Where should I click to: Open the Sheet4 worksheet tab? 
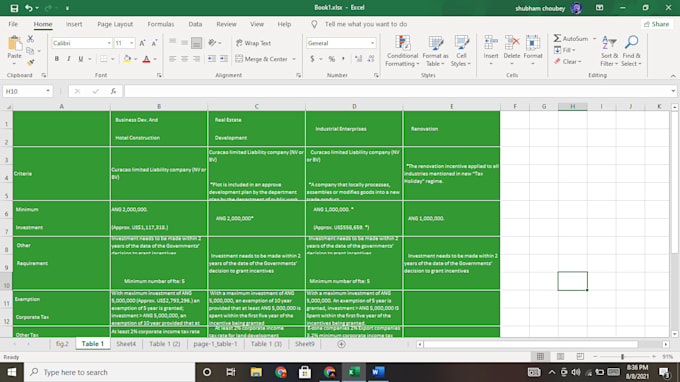tap(126, 344)
